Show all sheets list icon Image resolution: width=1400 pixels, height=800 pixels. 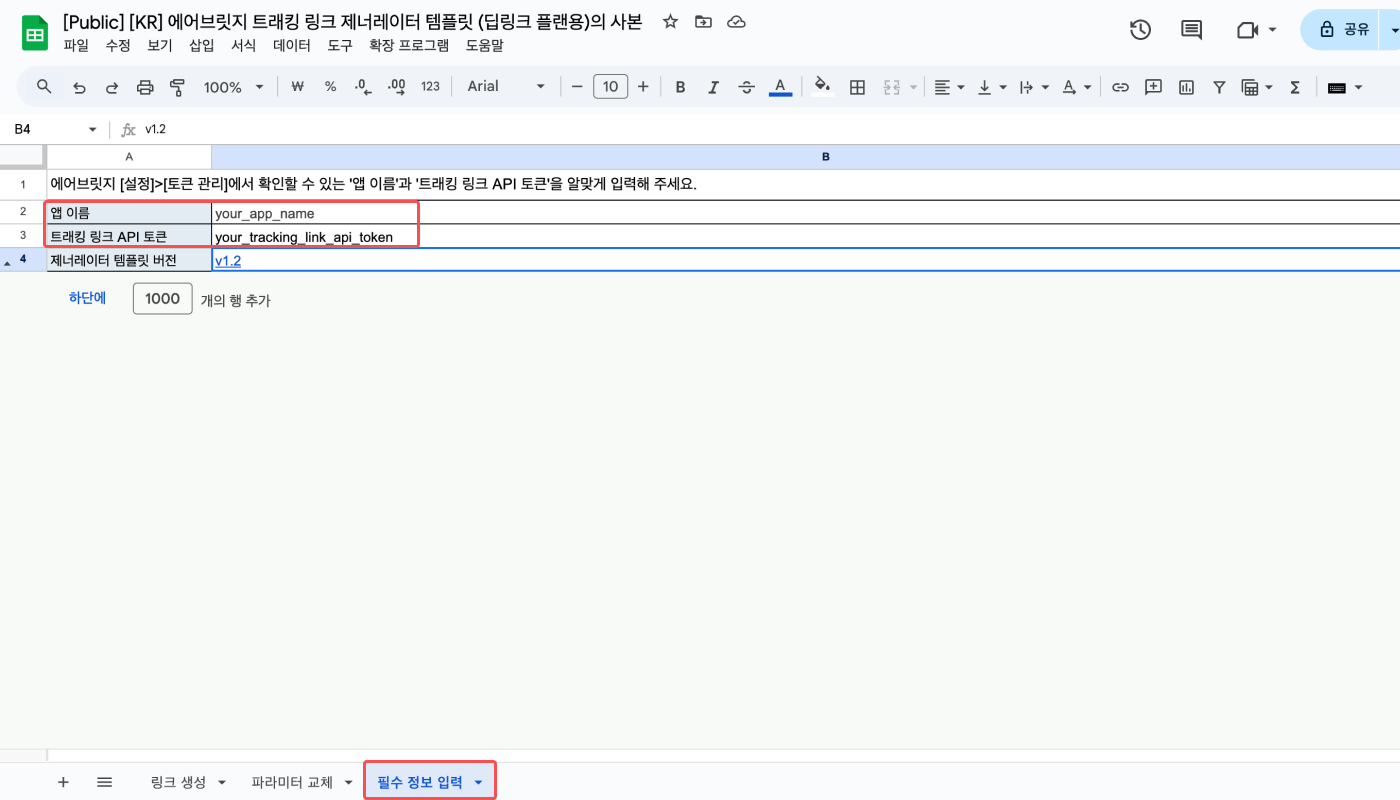[104, 782]
